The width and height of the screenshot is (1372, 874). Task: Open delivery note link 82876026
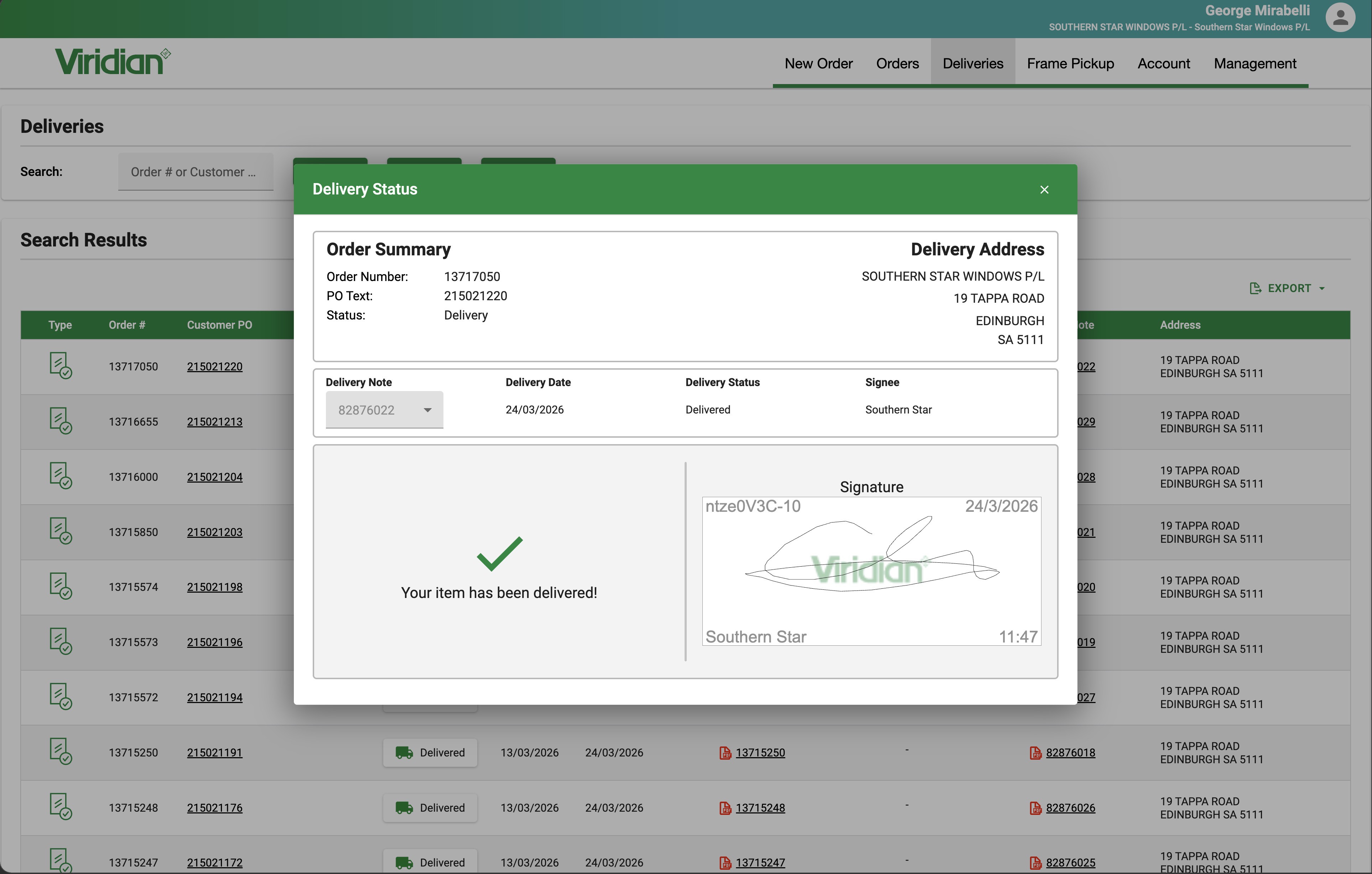[1071, 808]
